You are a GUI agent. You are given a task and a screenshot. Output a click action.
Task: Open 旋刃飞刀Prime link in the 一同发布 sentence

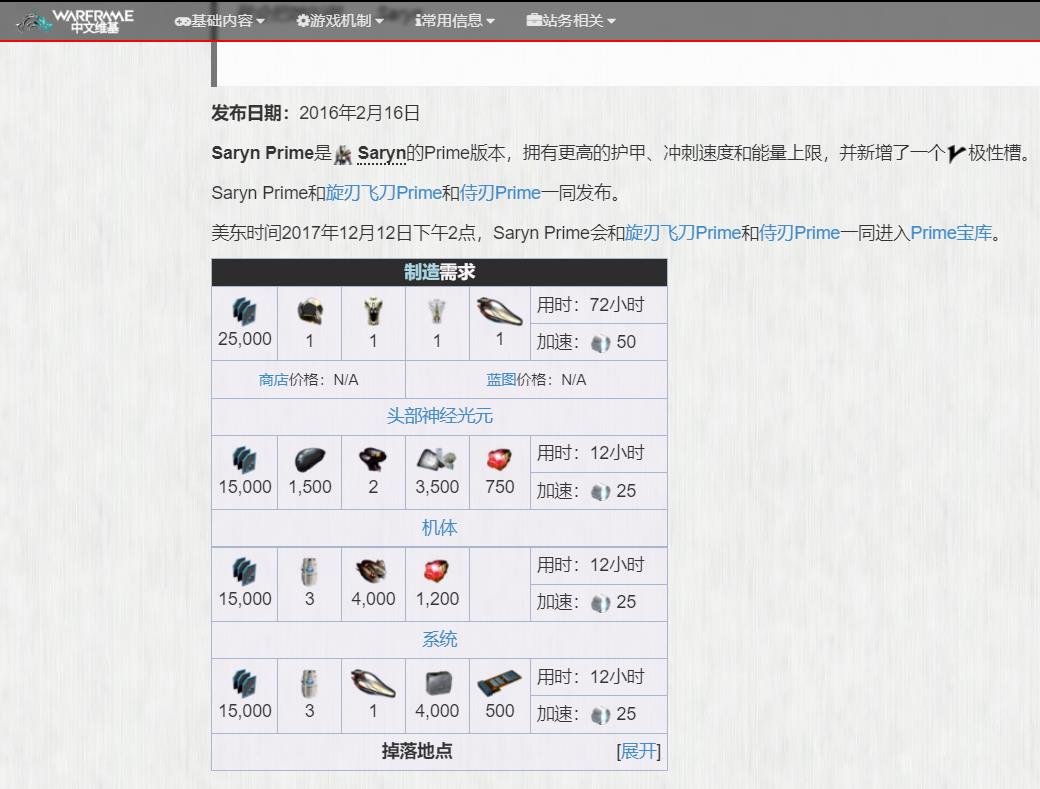point(383,193)
